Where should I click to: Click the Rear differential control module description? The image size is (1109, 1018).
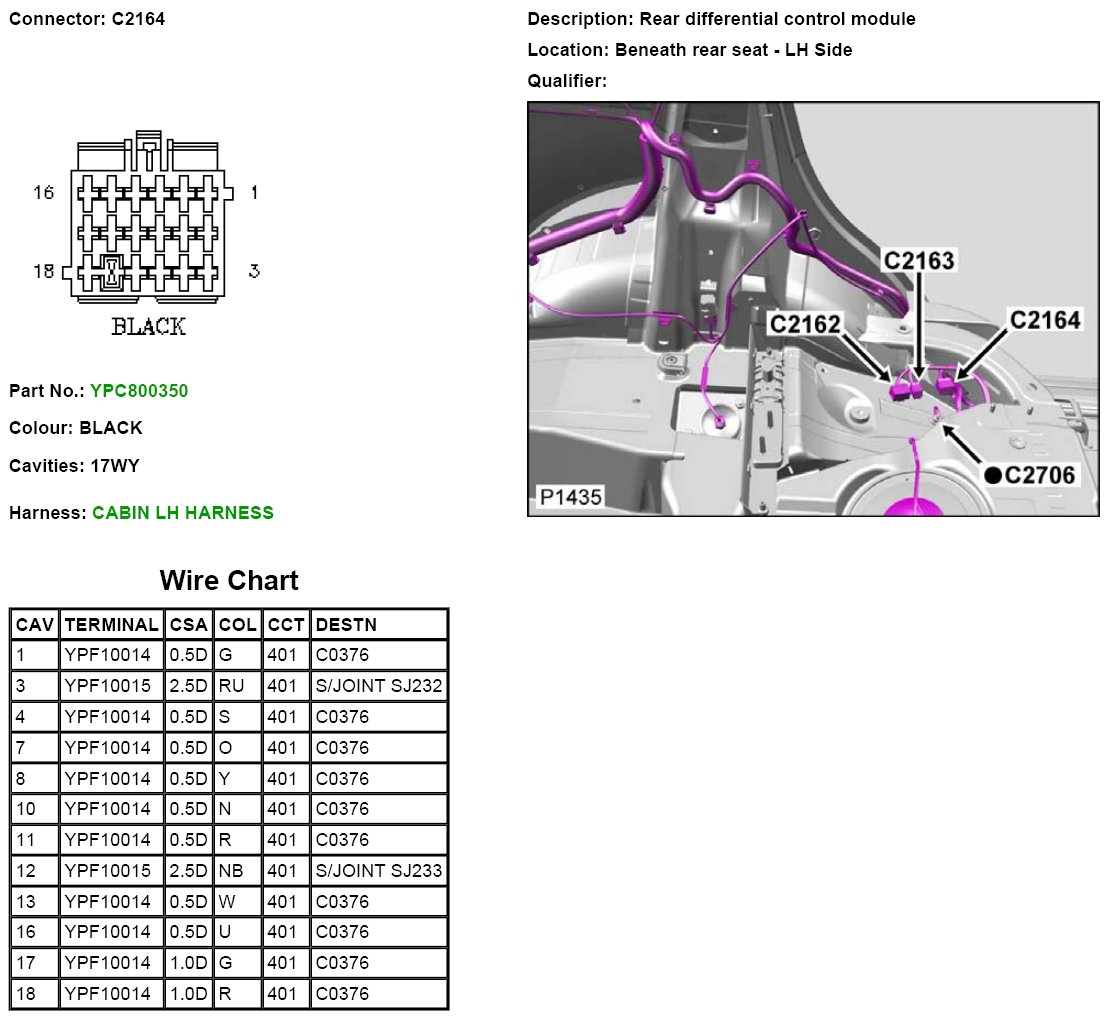pyautogui.click(x=777, y=19)
